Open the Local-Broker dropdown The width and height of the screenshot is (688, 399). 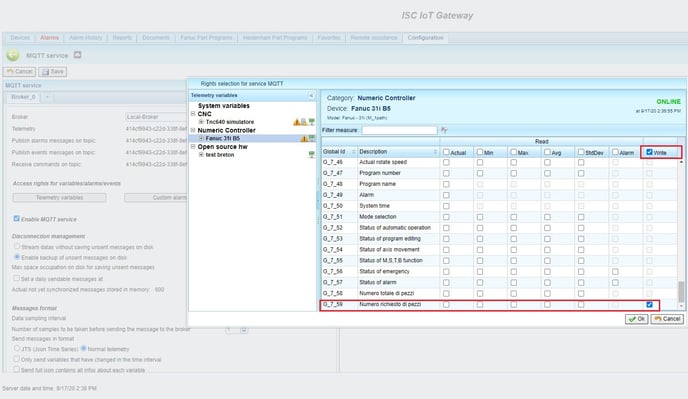[156, 117]
